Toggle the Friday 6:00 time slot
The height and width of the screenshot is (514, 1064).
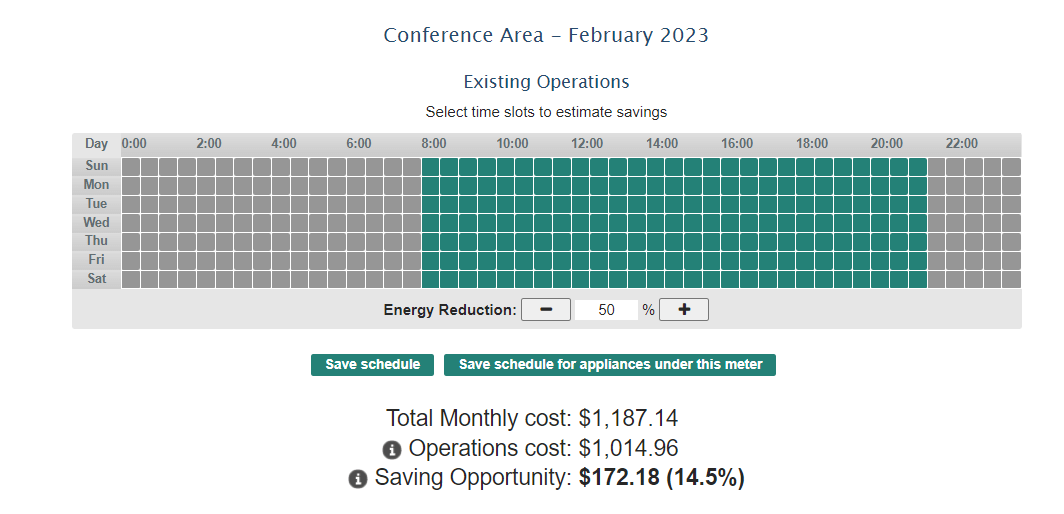(x=356, y=260)
